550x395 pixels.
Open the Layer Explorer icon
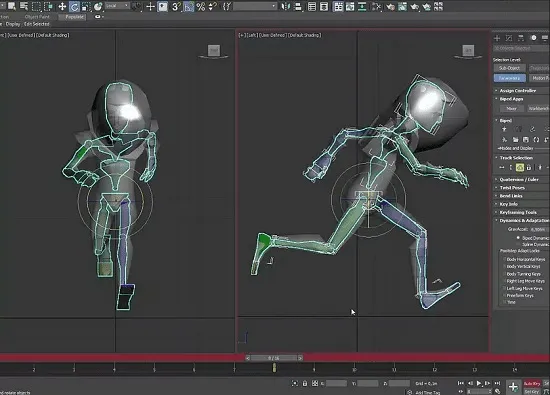coord(324,6)
